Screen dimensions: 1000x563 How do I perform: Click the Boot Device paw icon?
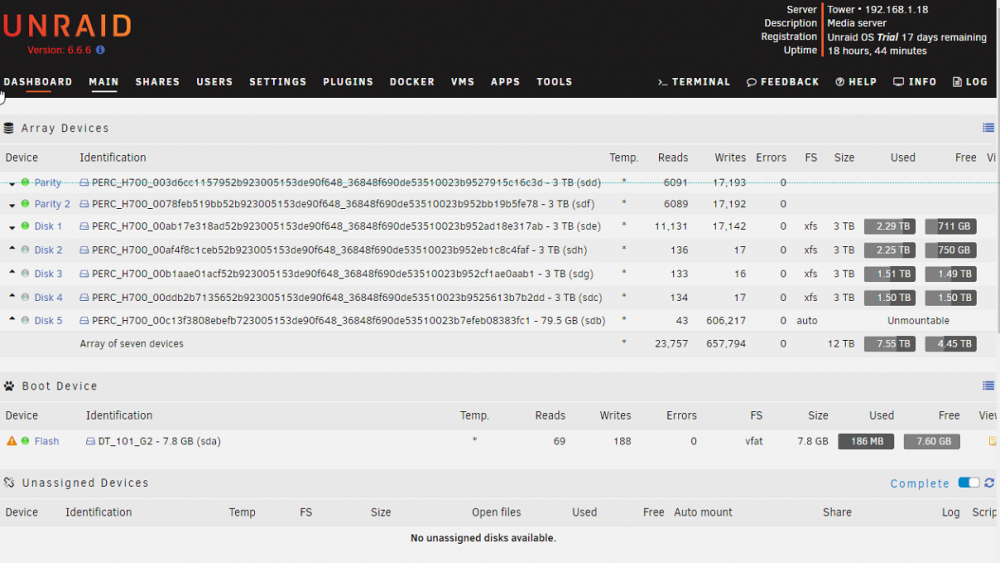[x=9, y=386]
